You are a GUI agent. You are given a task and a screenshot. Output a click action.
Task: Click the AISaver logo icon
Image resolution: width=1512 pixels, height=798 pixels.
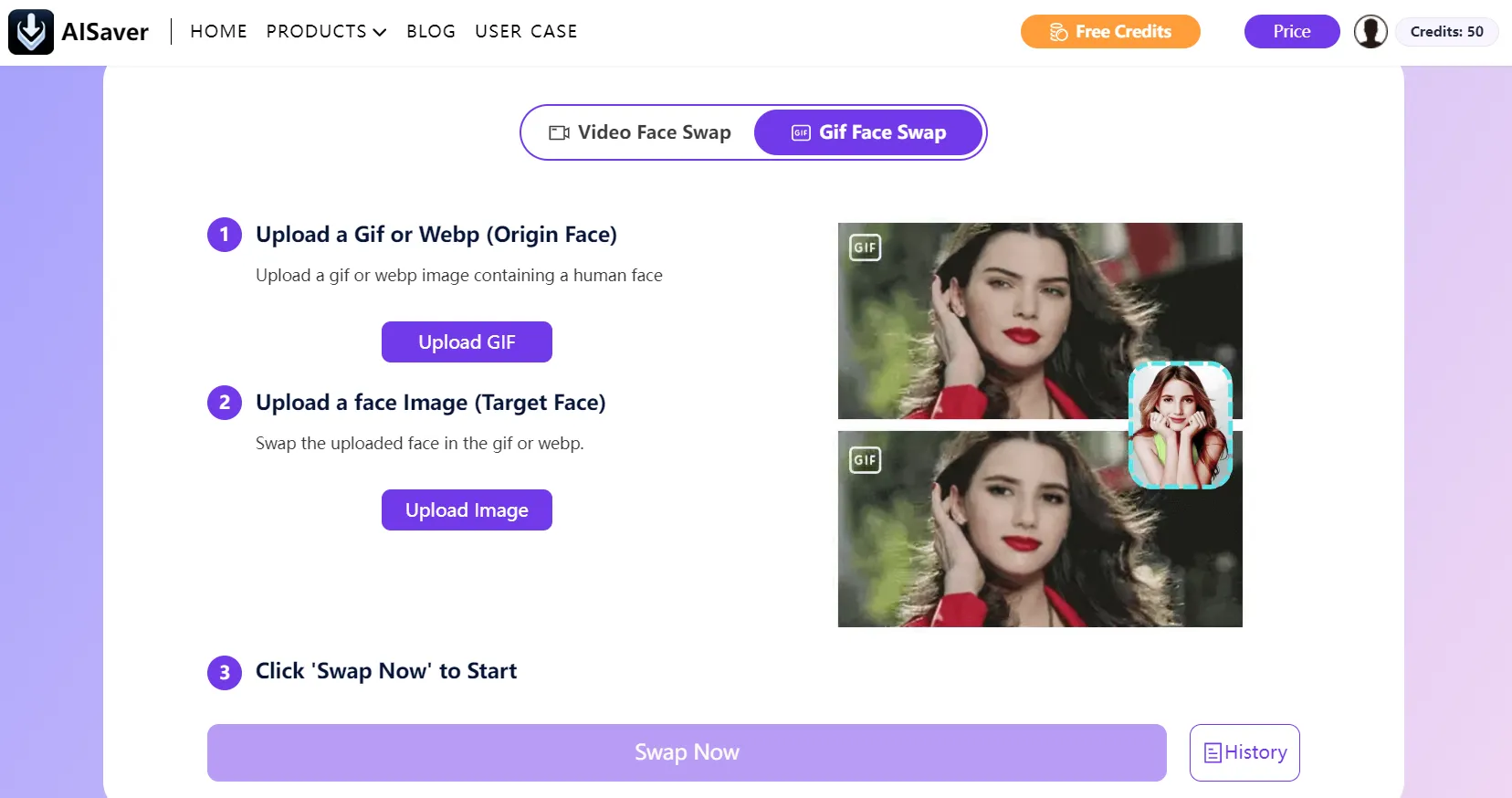pos(31,32)
